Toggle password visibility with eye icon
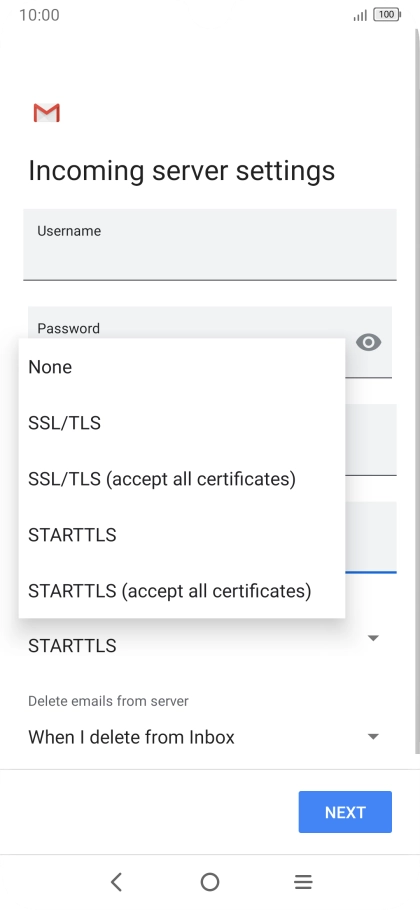Screen dimensions: 420x910 coord(368,342)
